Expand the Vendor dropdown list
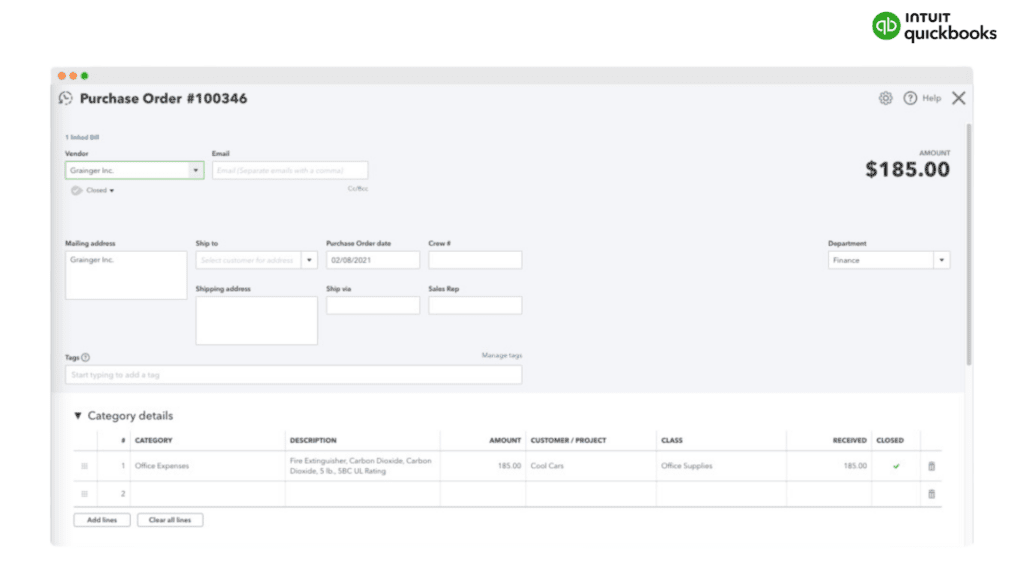Viewport: 1024px width, 576px height. (x=195, y=171)
